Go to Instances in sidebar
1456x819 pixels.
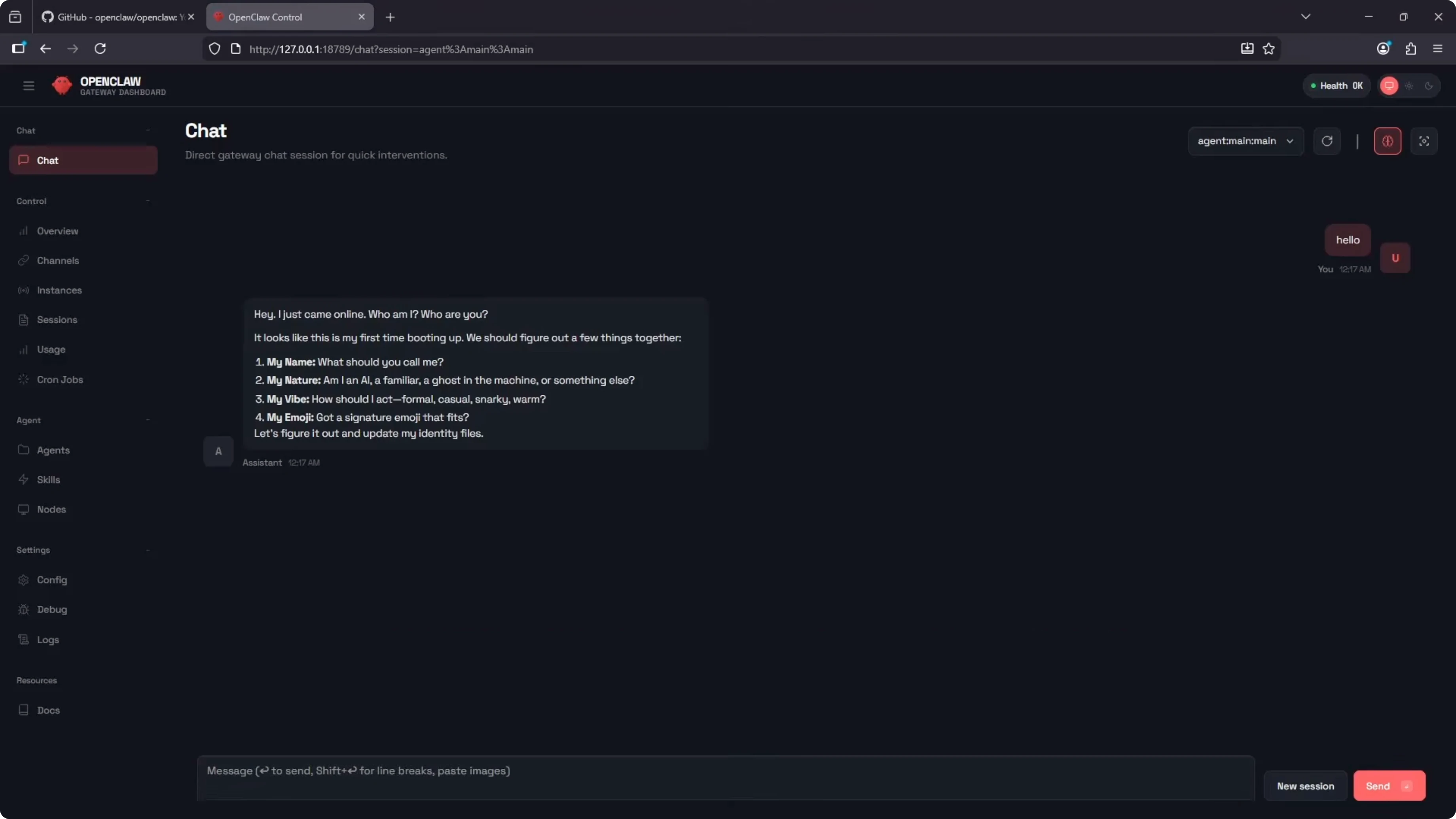coord(59,290)
